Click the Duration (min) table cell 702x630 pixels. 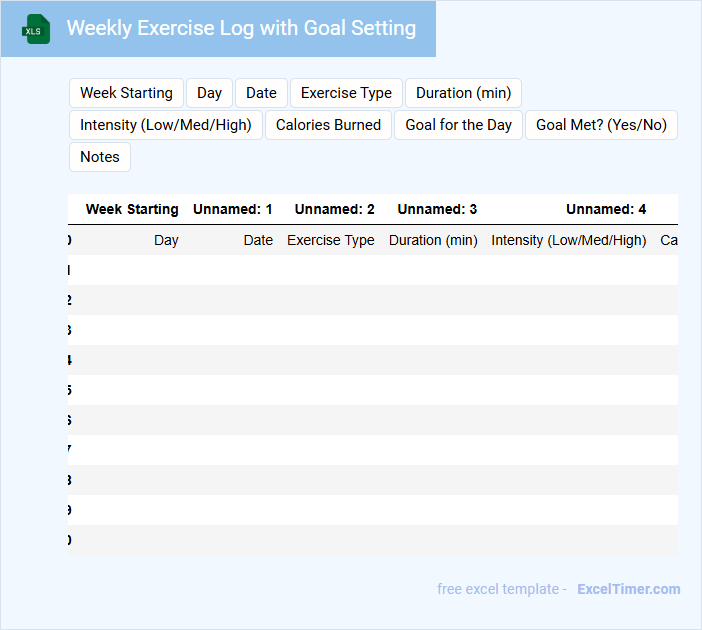click(x=433, y=240)
